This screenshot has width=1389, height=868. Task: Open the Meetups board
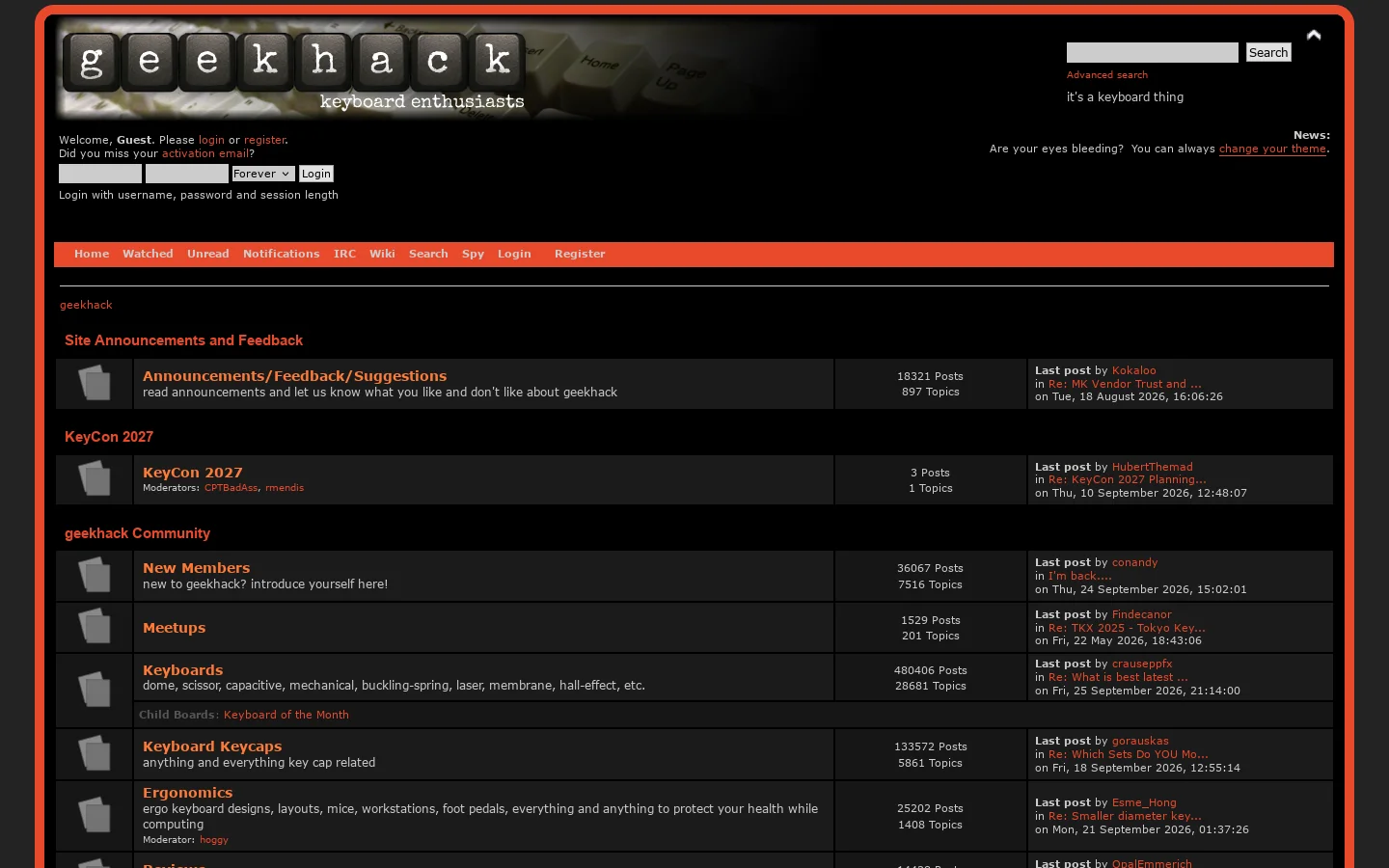(x=174, y=628)
